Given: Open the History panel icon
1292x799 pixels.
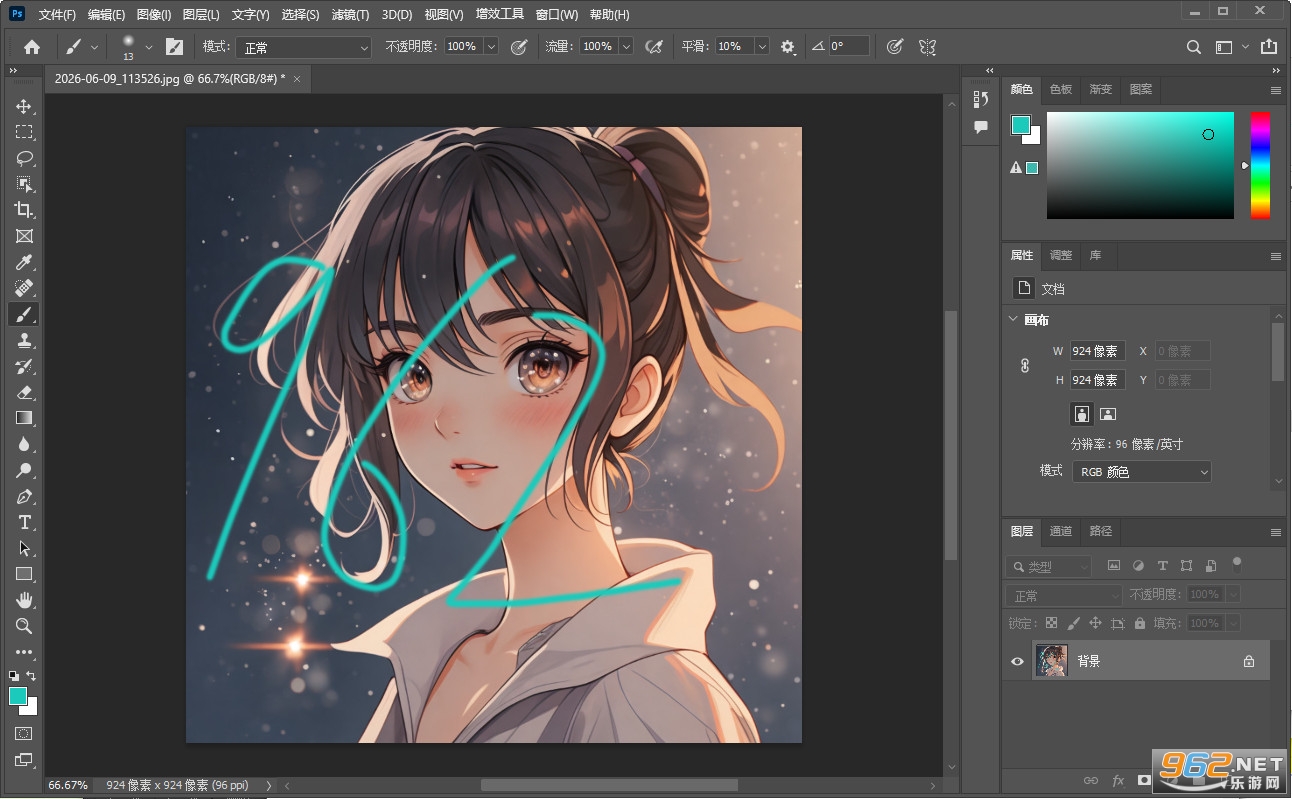Looking at the screenshot, I should [x=980, y=99].
